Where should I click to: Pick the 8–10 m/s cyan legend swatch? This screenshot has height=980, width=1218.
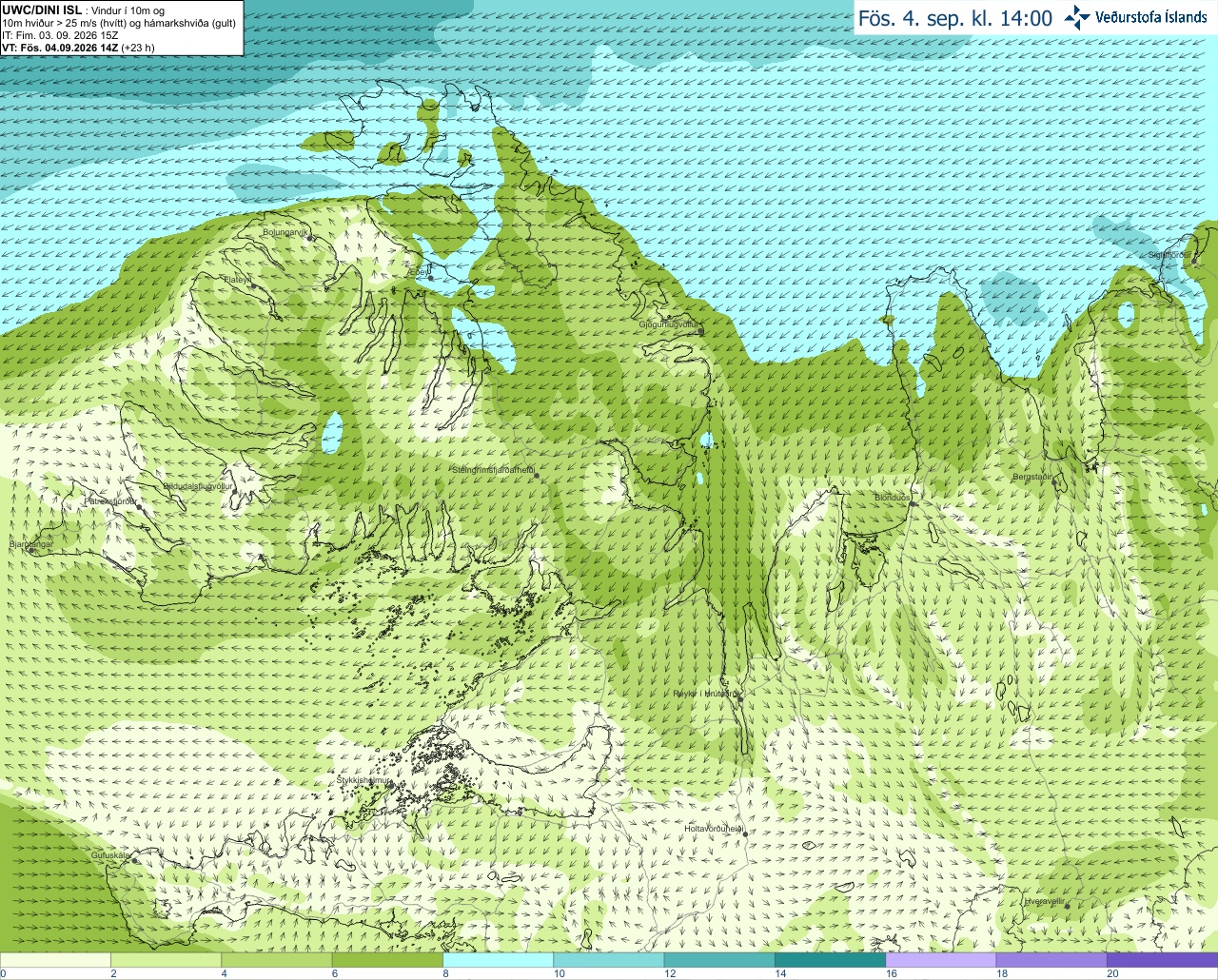(498, 960)
